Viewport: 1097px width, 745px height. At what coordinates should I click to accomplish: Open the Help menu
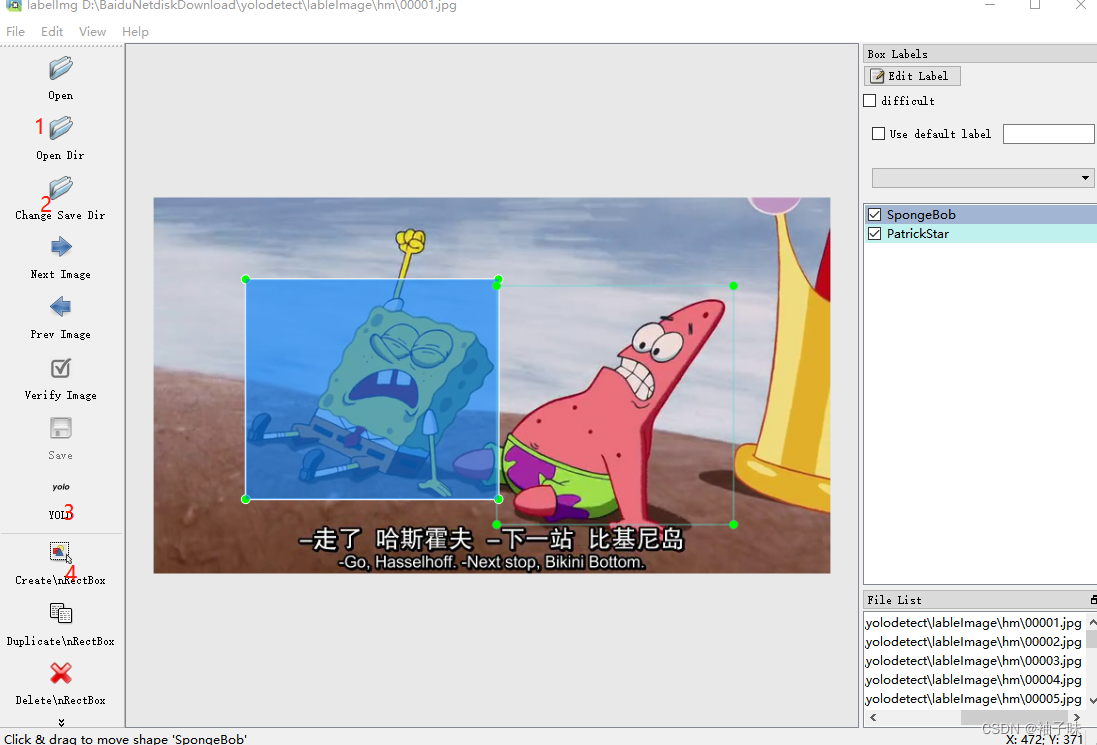click(x=135, y=31)
